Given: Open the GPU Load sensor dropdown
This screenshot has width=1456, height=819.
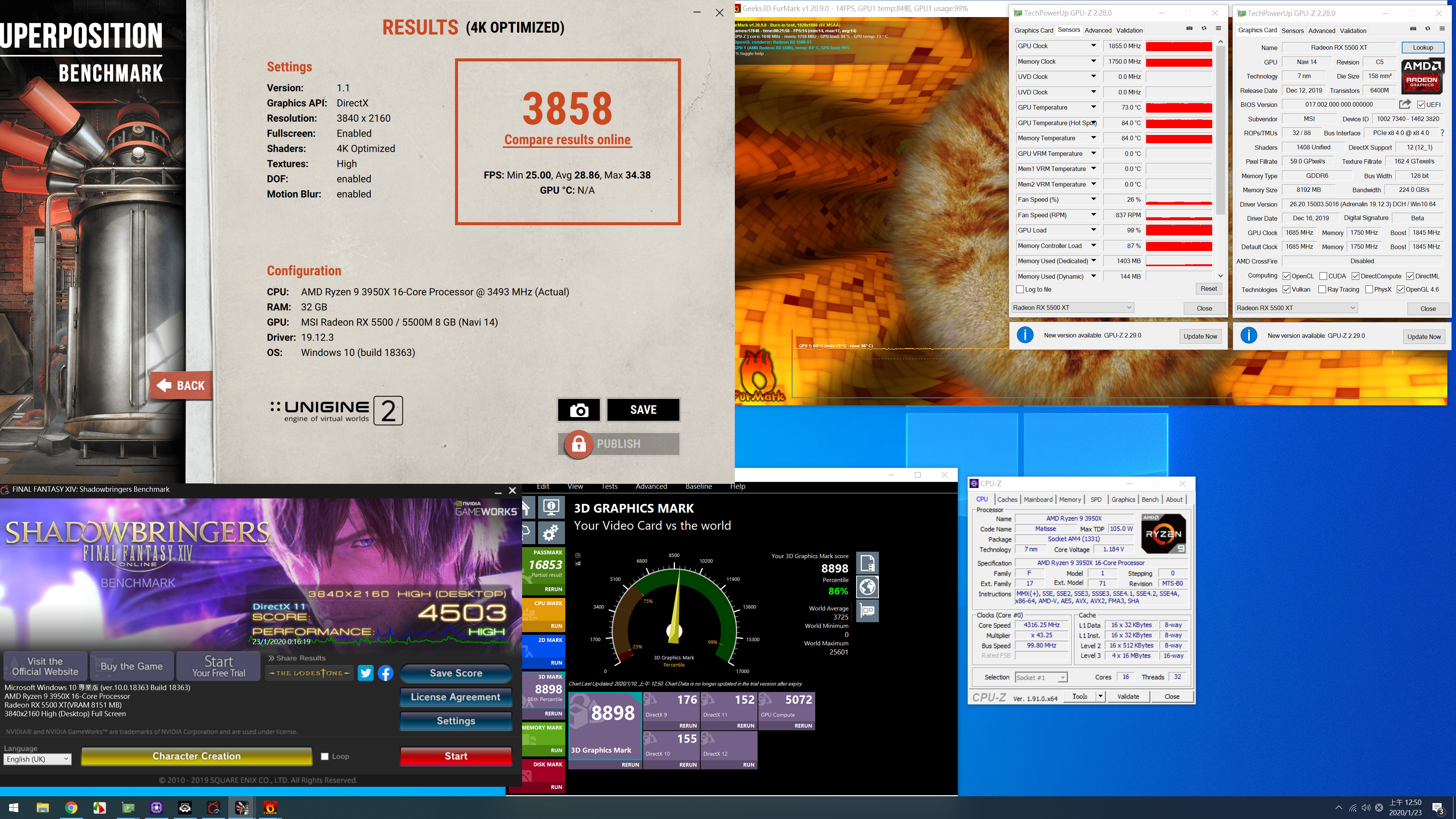Looking at the screenshot, I should pos(1093,230).
